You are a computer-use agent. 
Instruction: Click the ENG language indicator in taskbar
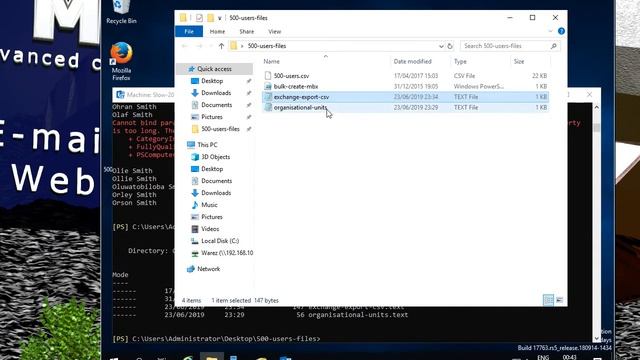coord(543,357)
